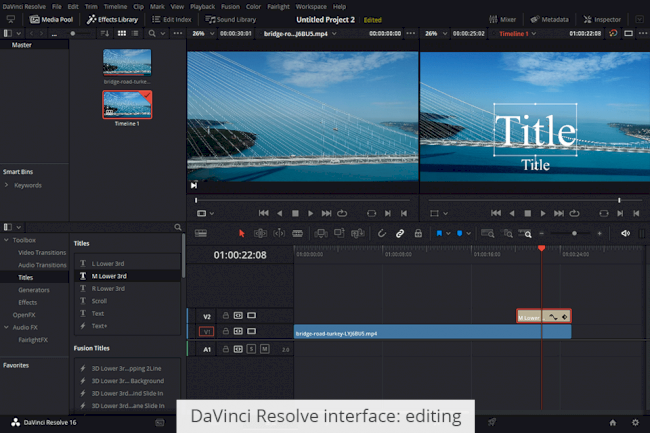Screen dimensions: 650x433
Task: Mute the A1 audio track
Action: click(264, 349)
